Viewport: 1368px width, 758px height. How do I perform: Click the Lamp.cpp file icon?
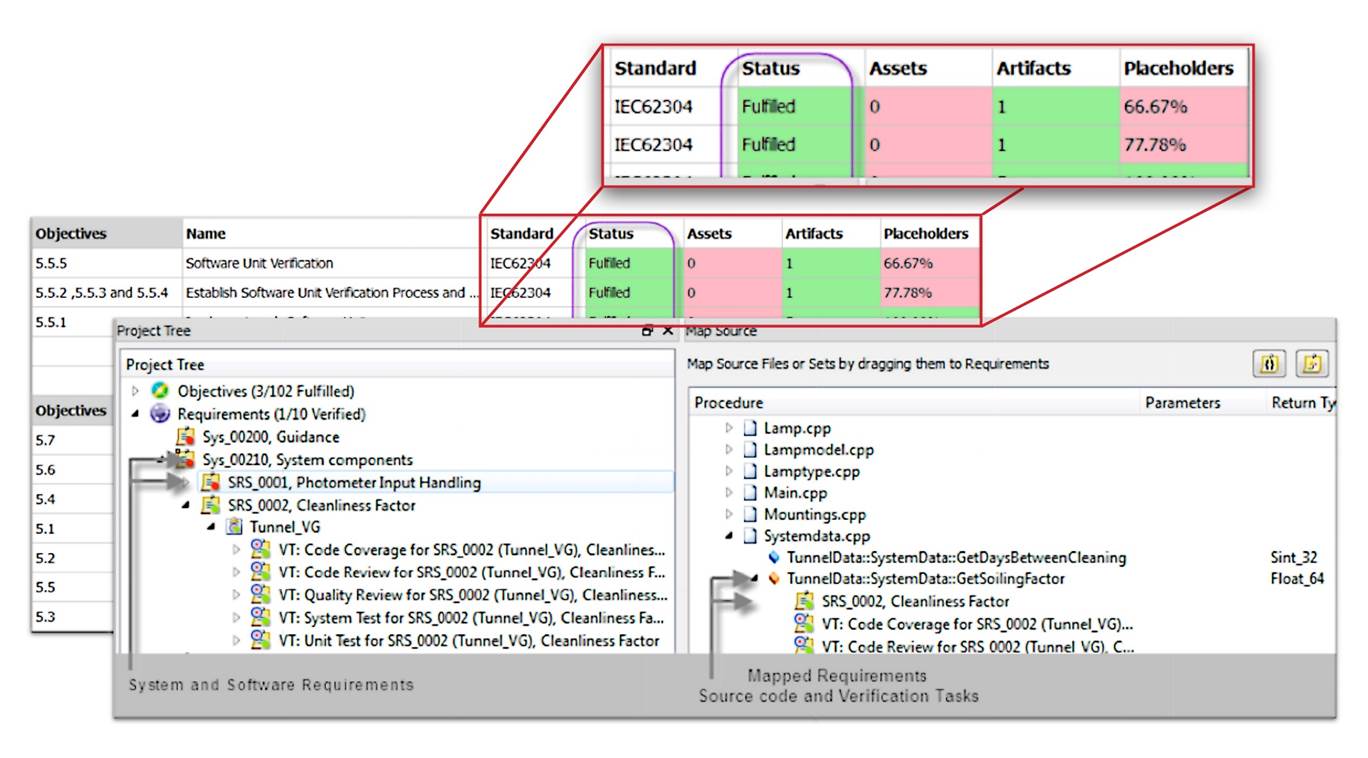point(750,428)
